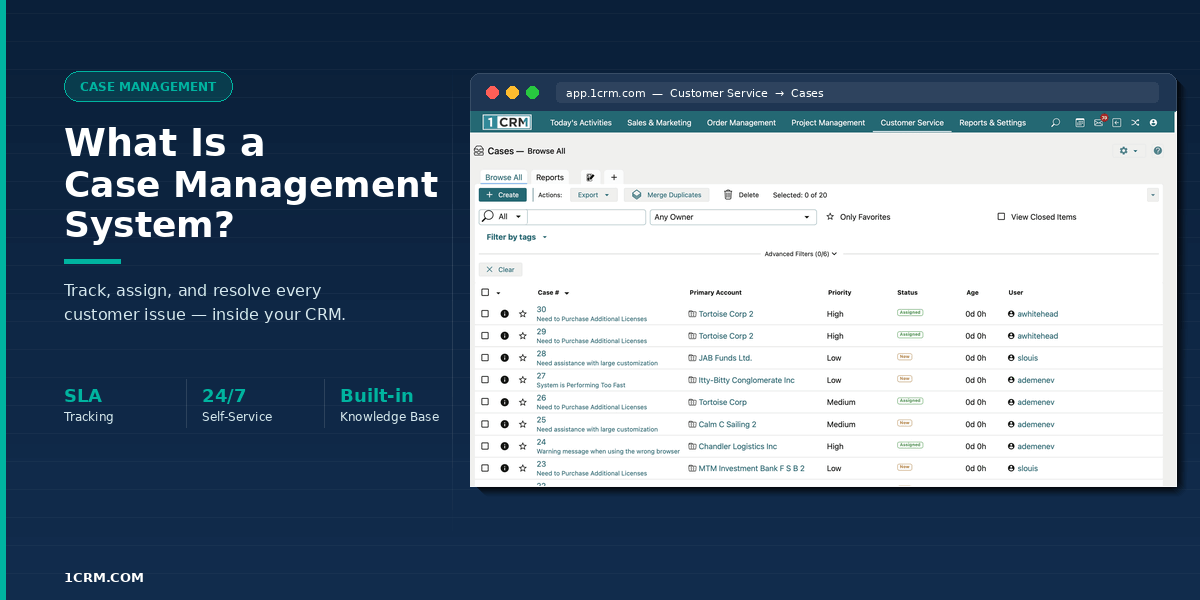Select the checkbox for case 27
Viewport: 1200px width, 600px height.
click(x=485, y=380)
